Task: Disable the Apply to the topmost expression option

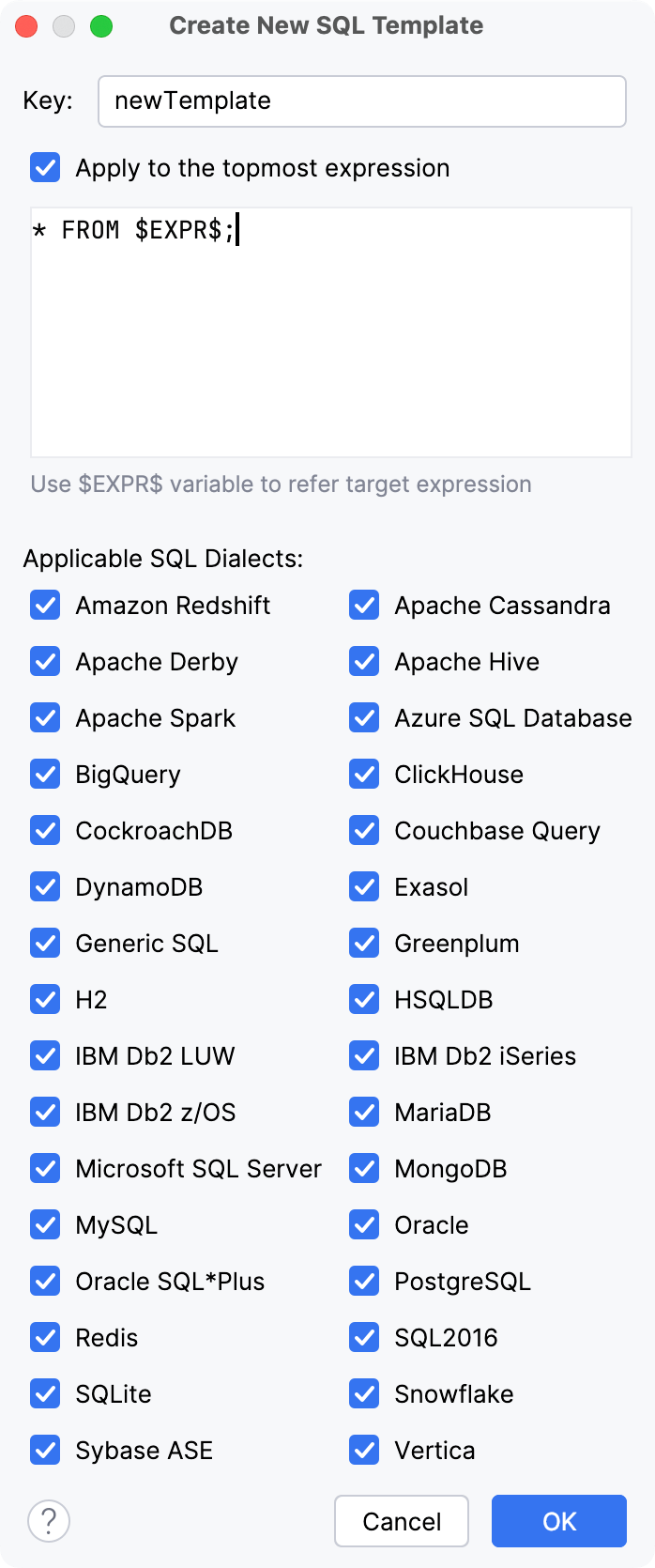Action: click(x=44, y=168)
